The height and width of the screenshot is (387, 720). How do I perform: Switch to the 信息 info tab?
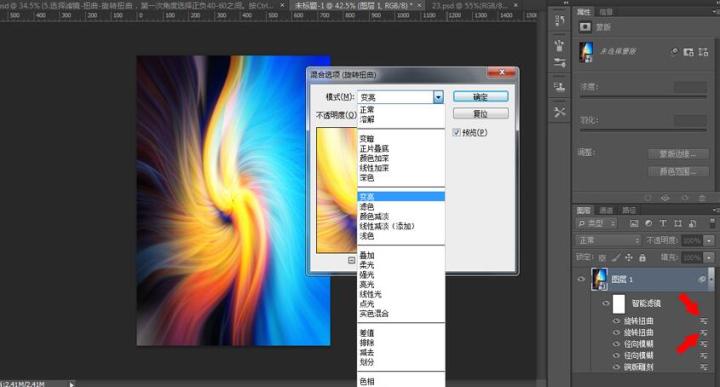click(606, 12)
